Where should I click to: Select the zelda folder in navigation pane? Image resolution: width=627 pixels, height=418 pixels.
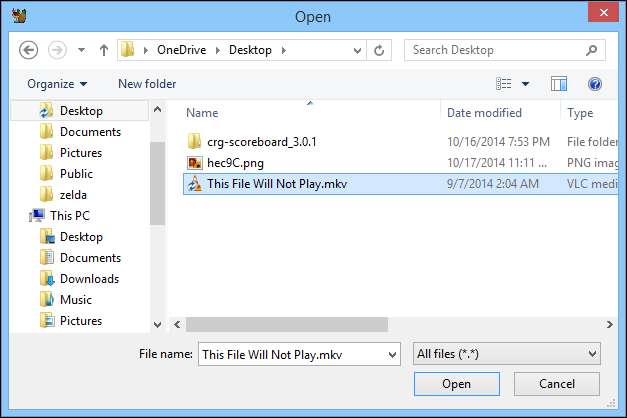click(x=64, y=195)
